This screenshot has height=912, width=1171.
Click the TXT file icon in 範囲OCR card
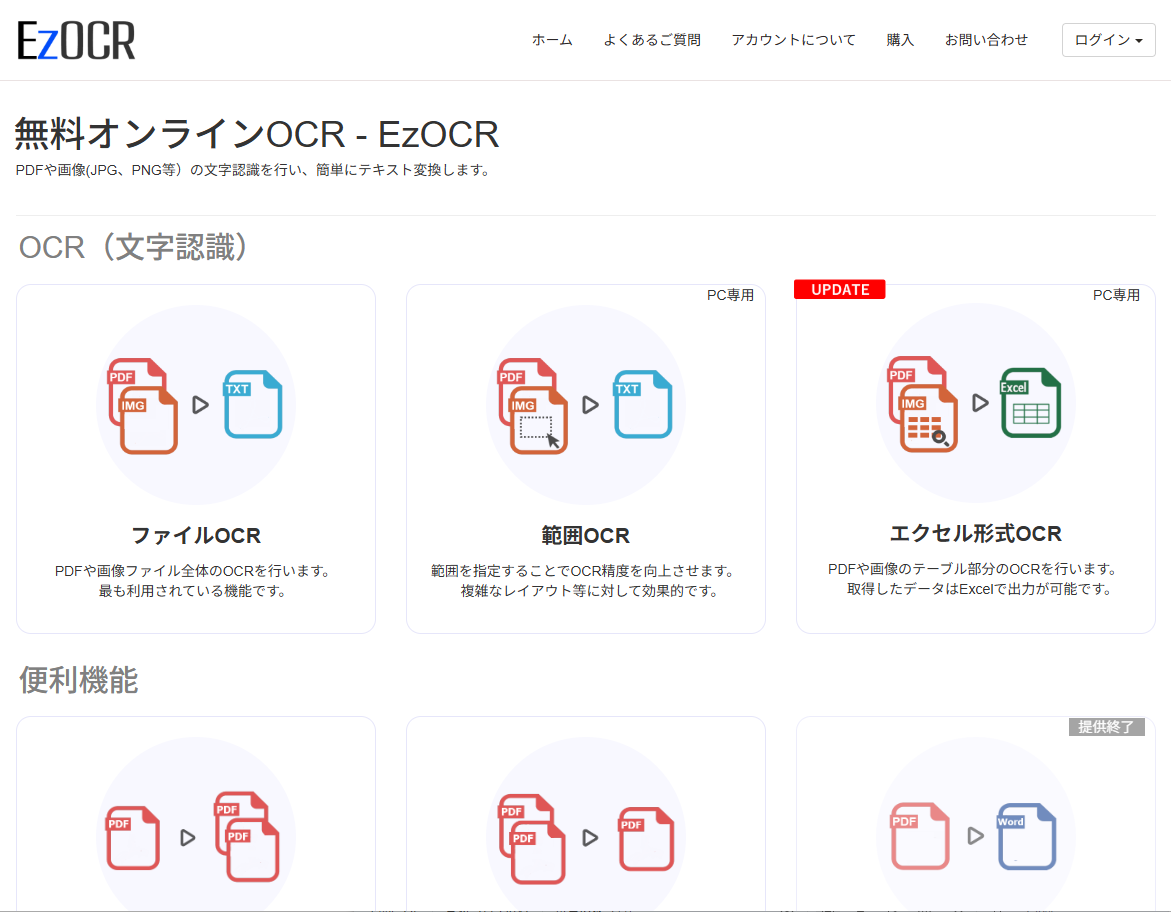point(643,404)
